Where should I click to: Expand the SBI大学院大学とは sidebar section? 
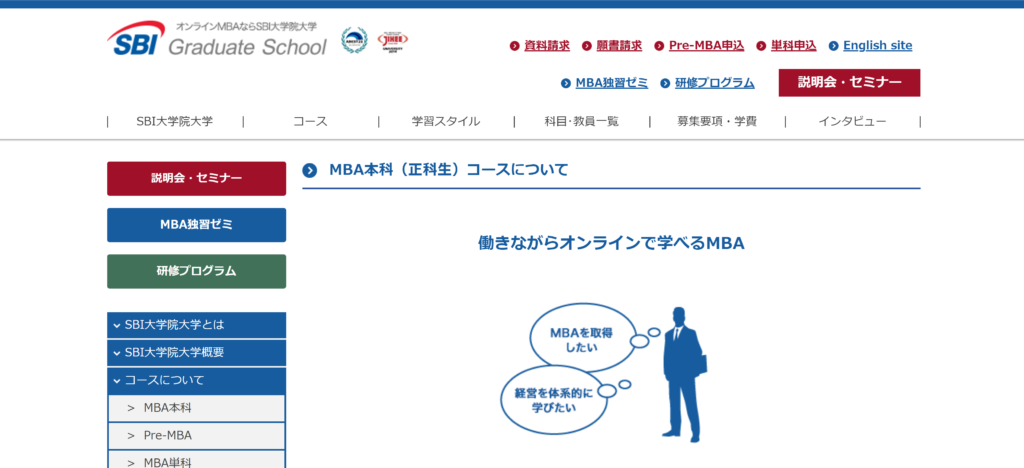tap(196, 325)
